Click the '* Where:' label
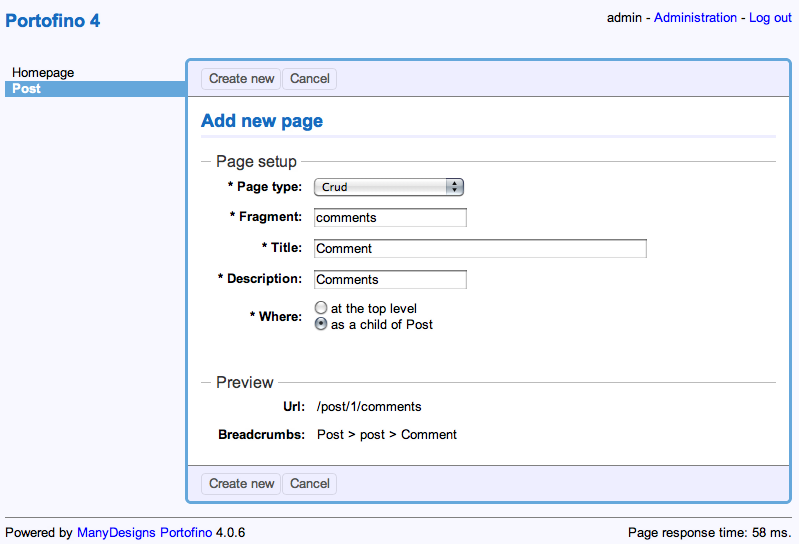The image size is (799, 544). click(x=276, y=316)
